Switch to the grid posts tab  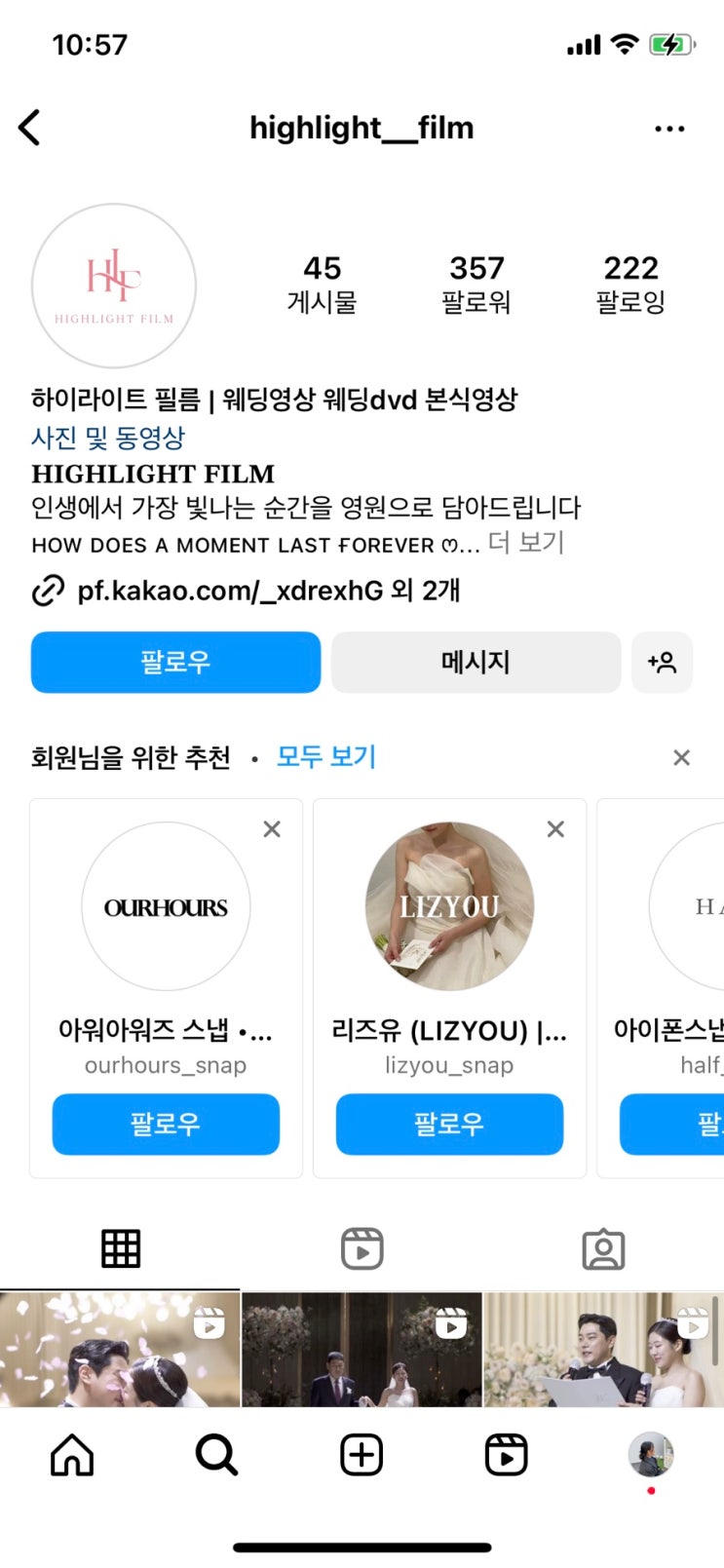coord(121,1248)
